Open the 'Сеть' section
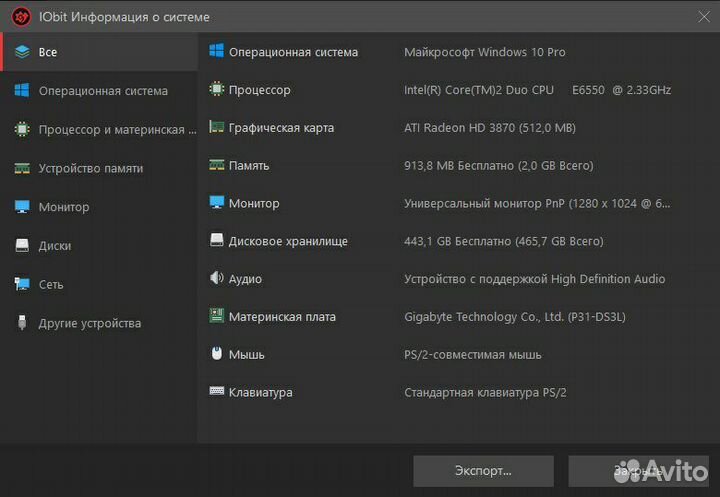The height and width of the screenshot is (497, 720). pos(100,284)
